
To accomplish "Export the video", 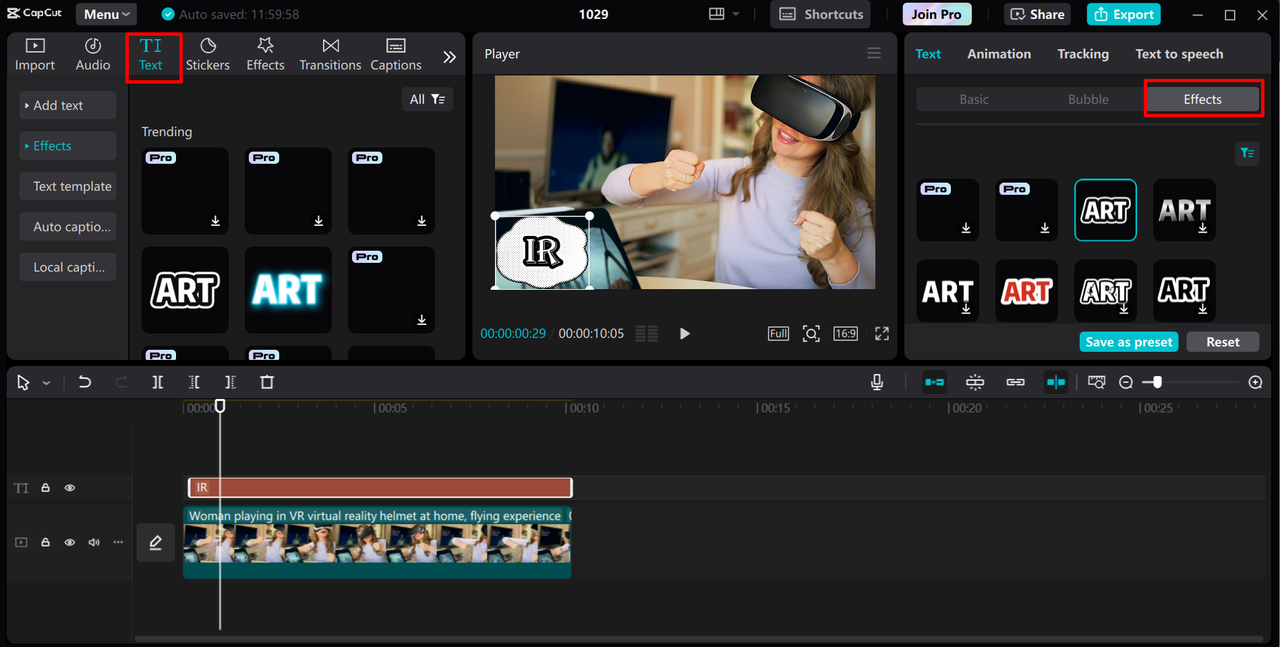I will tap(1123, 14).
